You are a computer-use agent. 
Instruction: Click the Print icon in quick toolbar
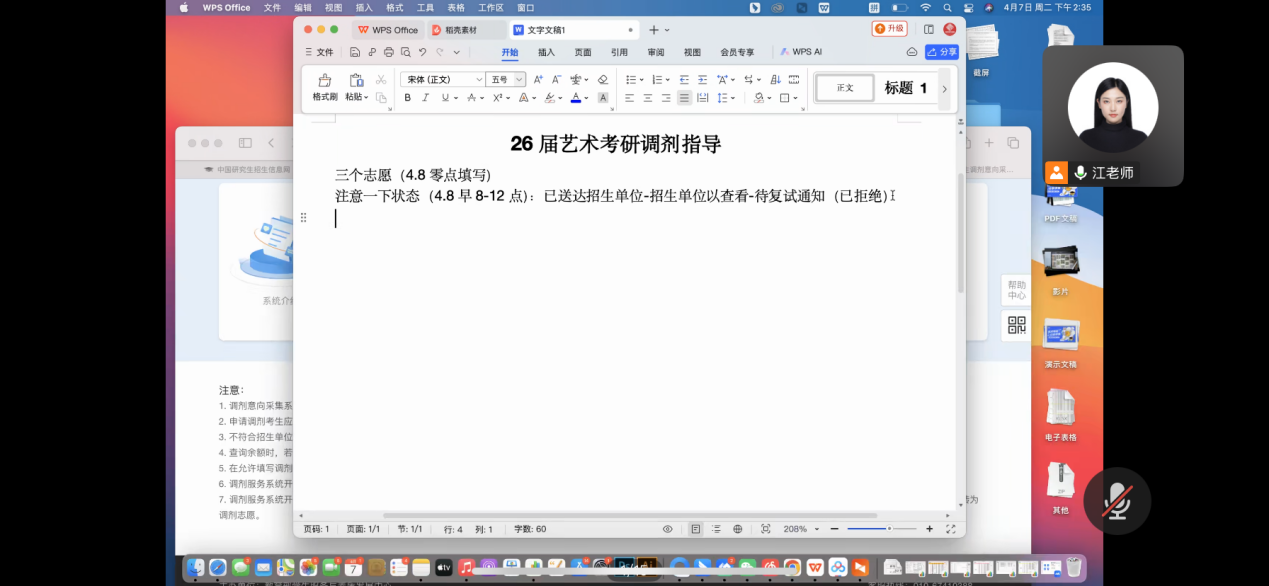tap(389, 52)
